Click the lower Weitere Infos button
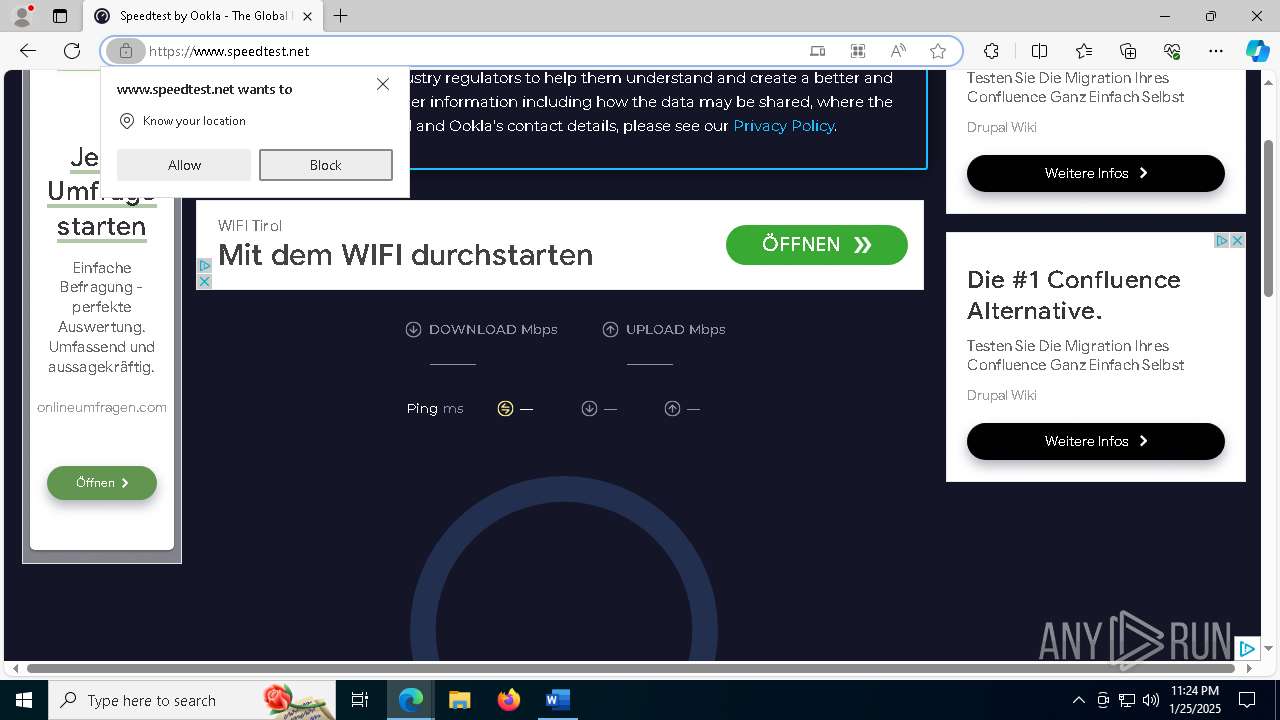 click(x=1096, y=441)
